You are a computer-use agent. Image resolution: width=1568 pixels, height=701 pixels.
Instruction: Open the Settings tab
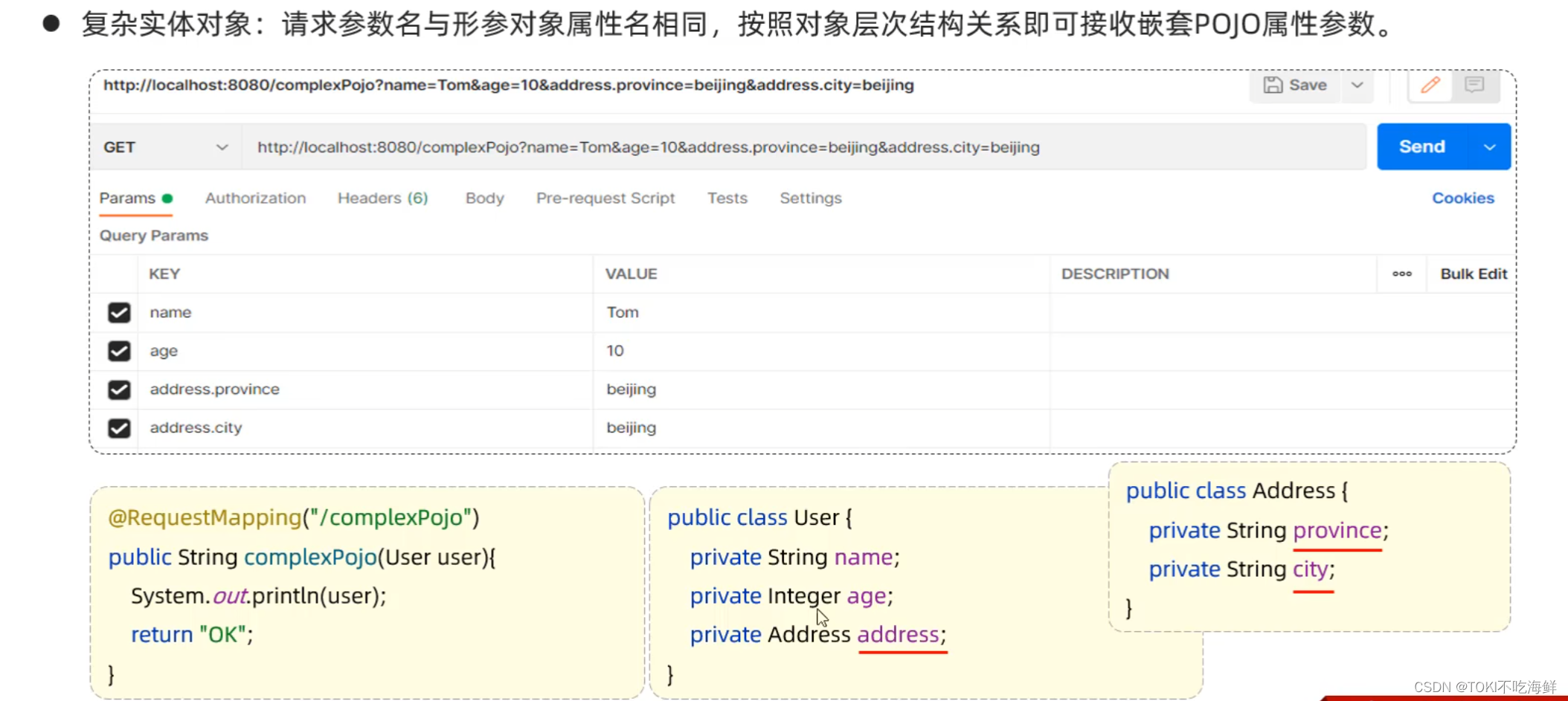click(810, 198)
